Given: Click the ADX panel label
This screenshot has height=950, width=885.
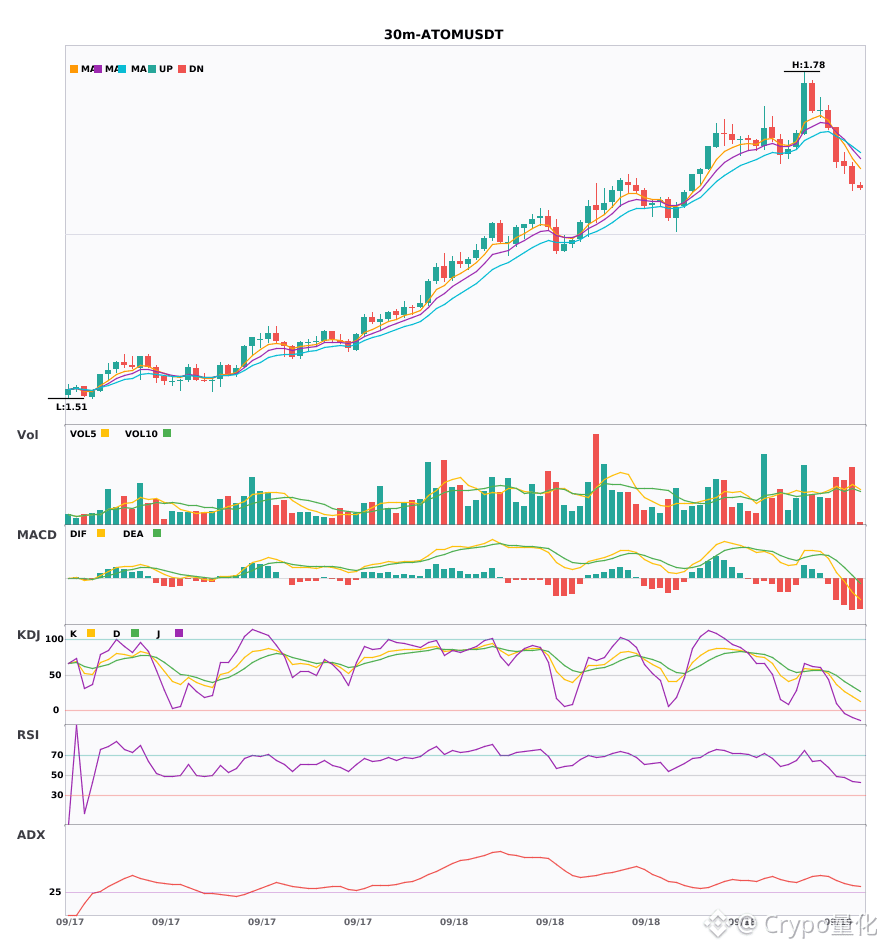Looking at the screenshot, I should [x=31, y=835].
